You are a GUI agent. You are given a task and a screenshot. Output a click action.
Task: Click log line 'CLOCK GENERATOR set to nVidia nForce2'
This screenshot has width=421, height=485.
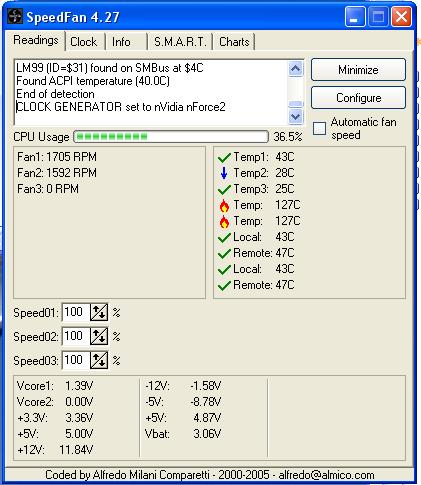point(121,107)
